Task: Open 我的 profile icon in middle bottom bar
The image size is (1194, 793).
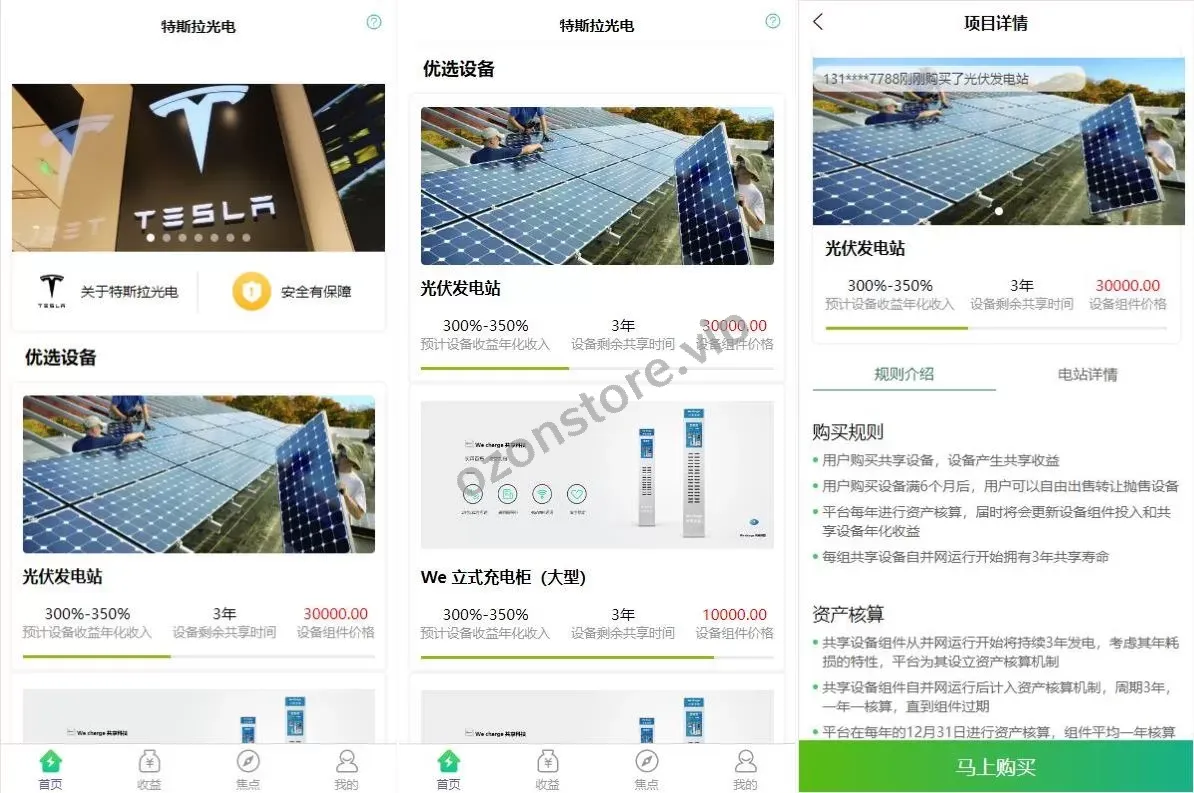Action: coord(745,761)
